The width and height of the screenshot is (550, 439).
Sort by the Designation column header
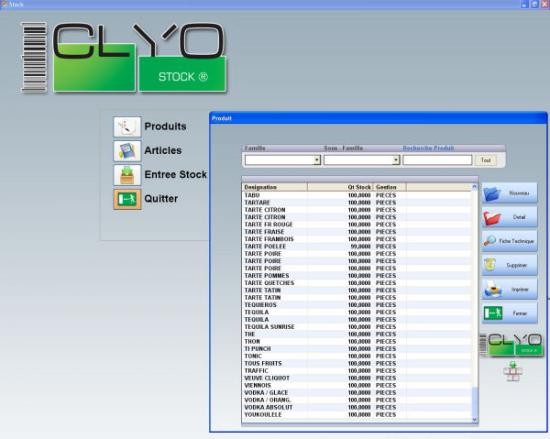[275, 187]
